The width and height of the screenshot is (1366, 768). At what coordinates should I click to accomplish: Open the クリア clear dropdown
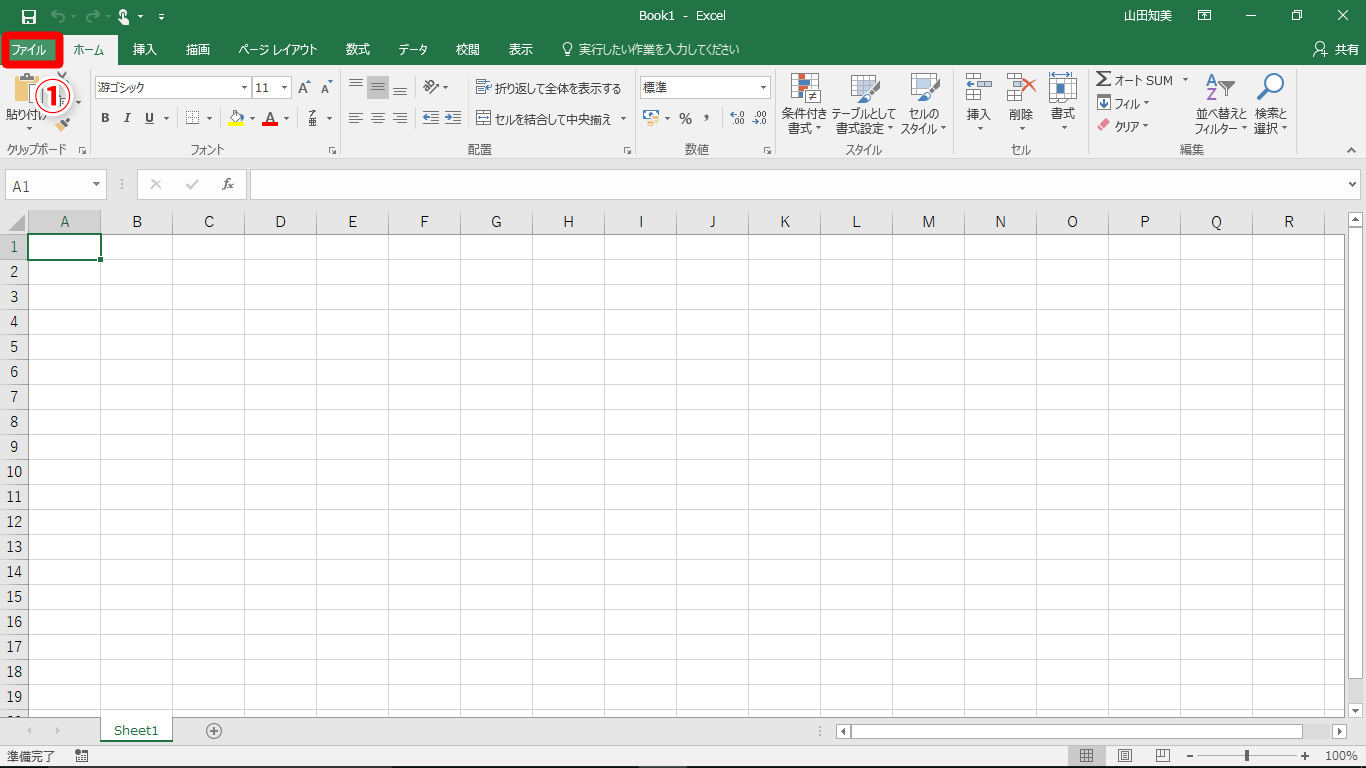(x=1123, y=126)
